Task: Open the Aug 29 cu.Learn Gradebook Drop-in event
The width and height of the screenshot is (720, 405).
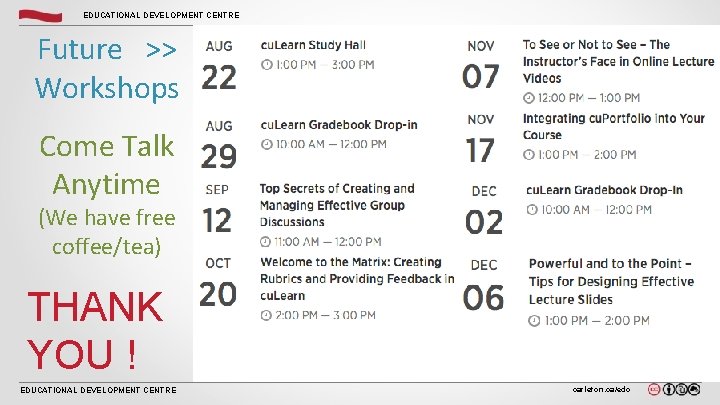Action: point(339,125)
